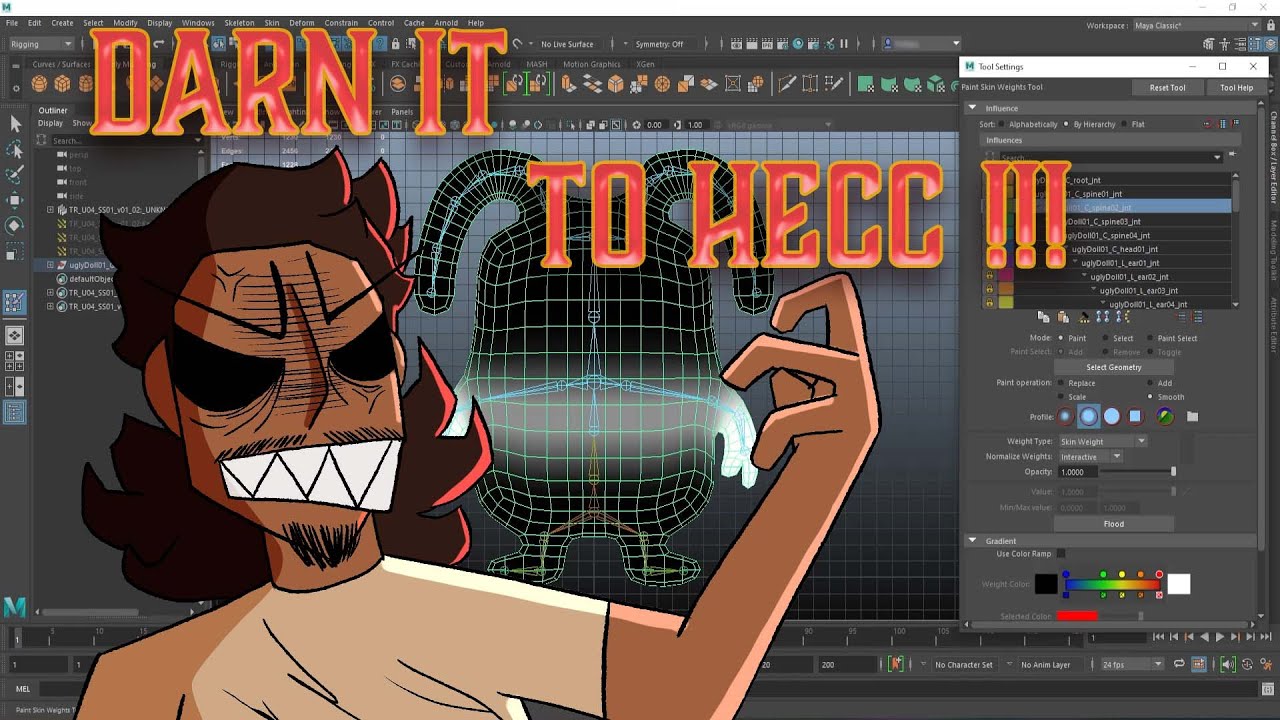Play the animation forwards
The image size is (1280, 720).
click(1220, 637)
